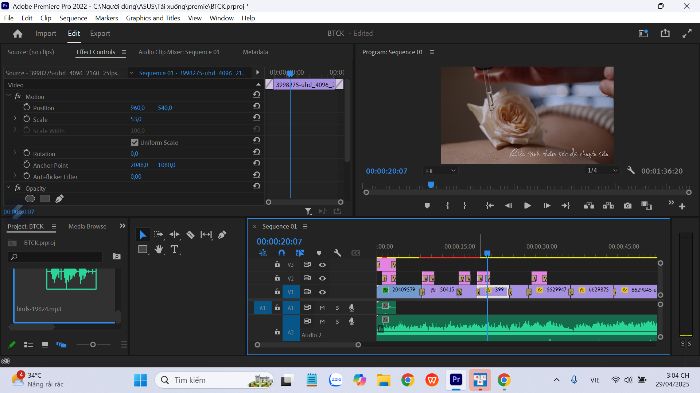Open the Clip menu

coord(46,18)
